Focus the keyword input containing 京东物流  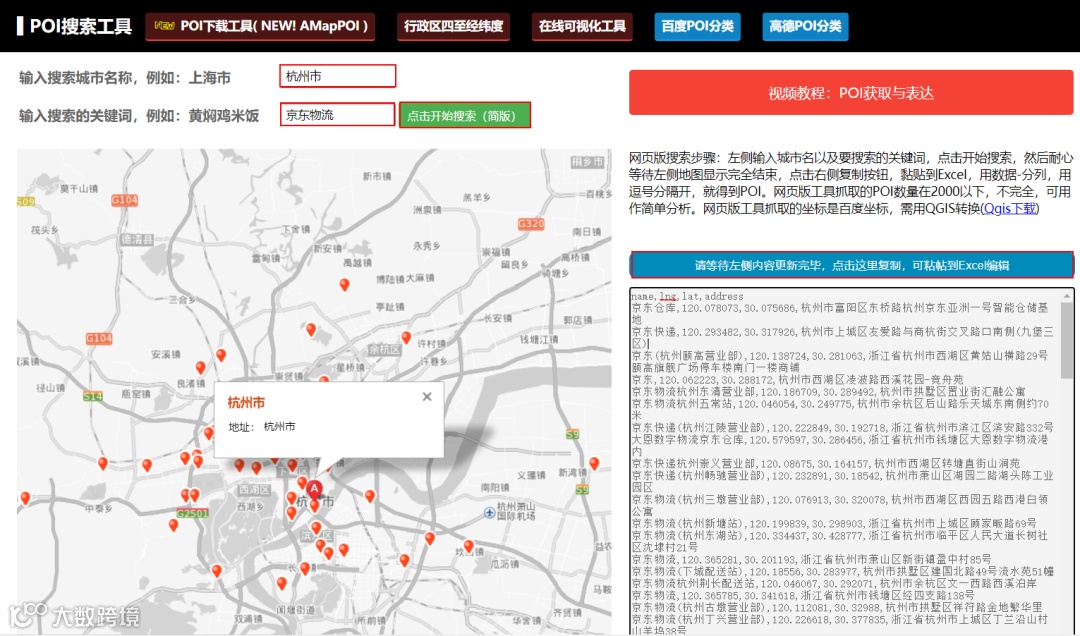(x=338, y=114)
